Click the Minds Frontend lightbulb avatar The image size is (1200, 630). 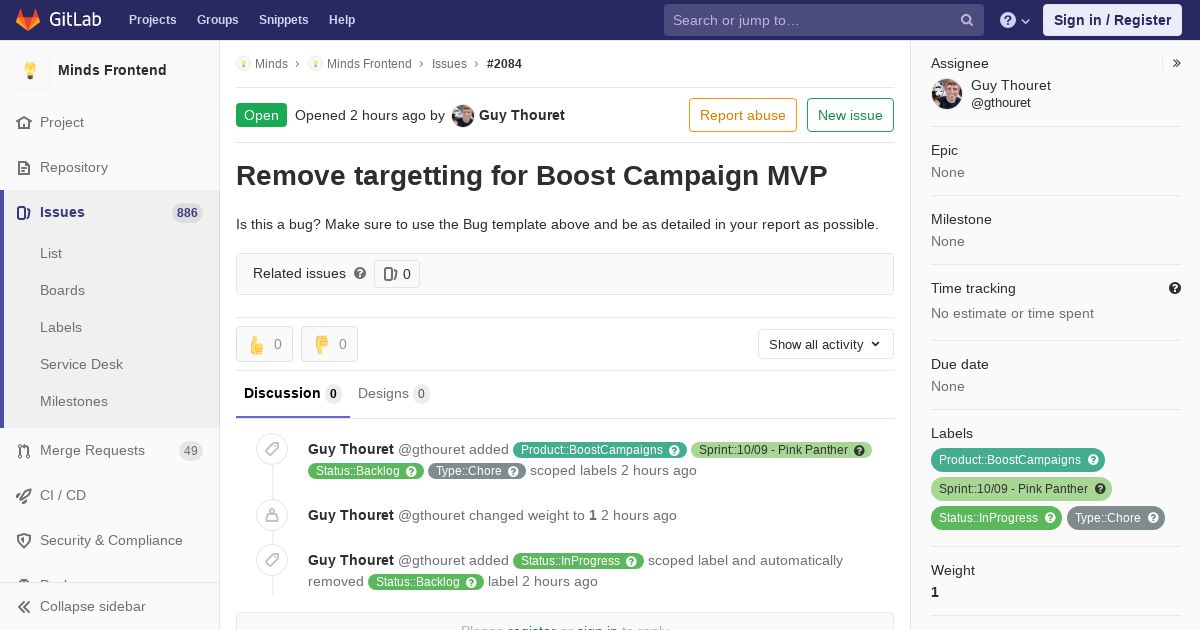(30, 70)
